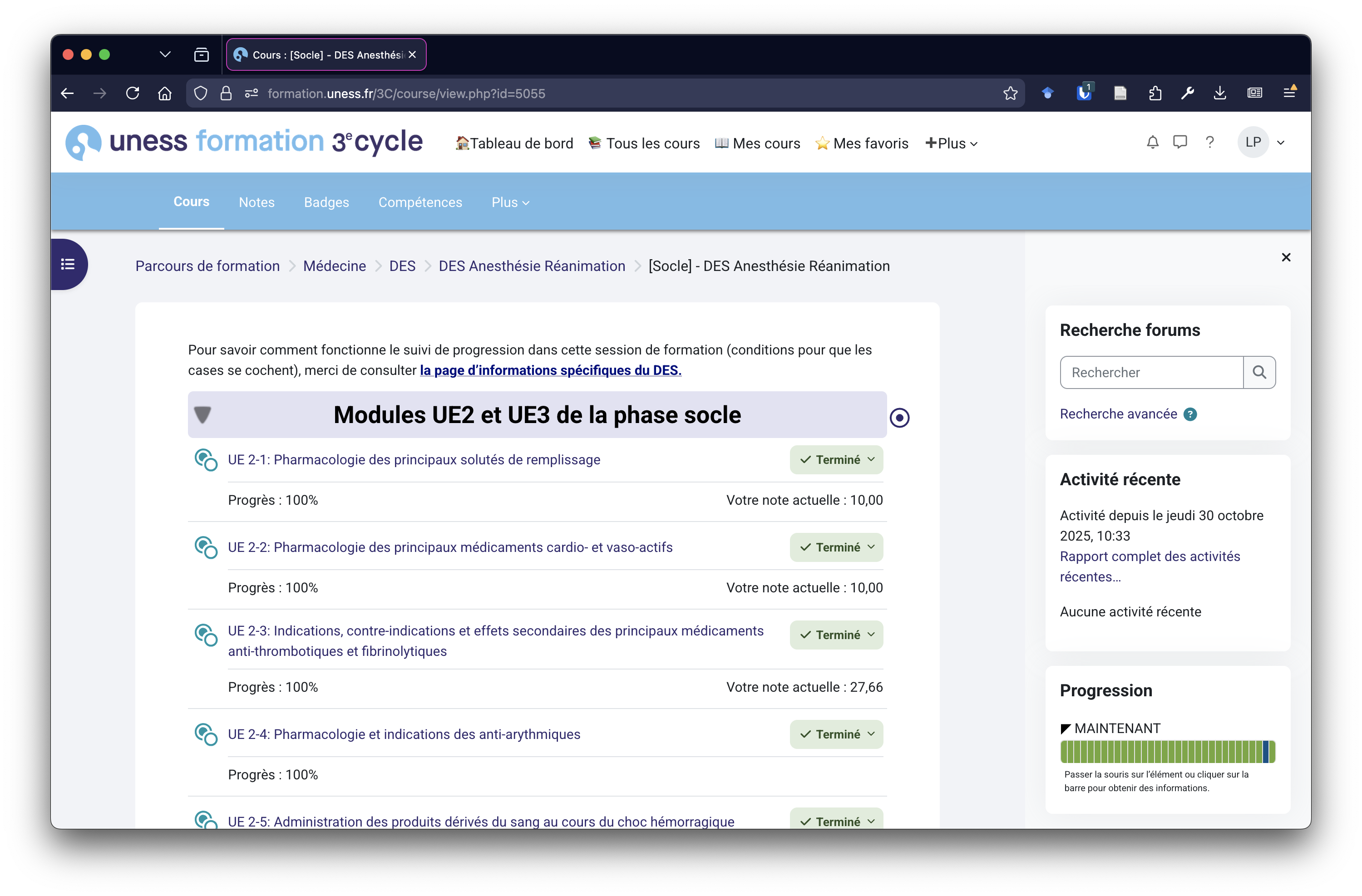Image resolution: width=1362 pixels, height=896 pixels.
Task: Toggle UE 2-1 Terminé completion status
Action: pyautogui.click(x=836, y=460)
